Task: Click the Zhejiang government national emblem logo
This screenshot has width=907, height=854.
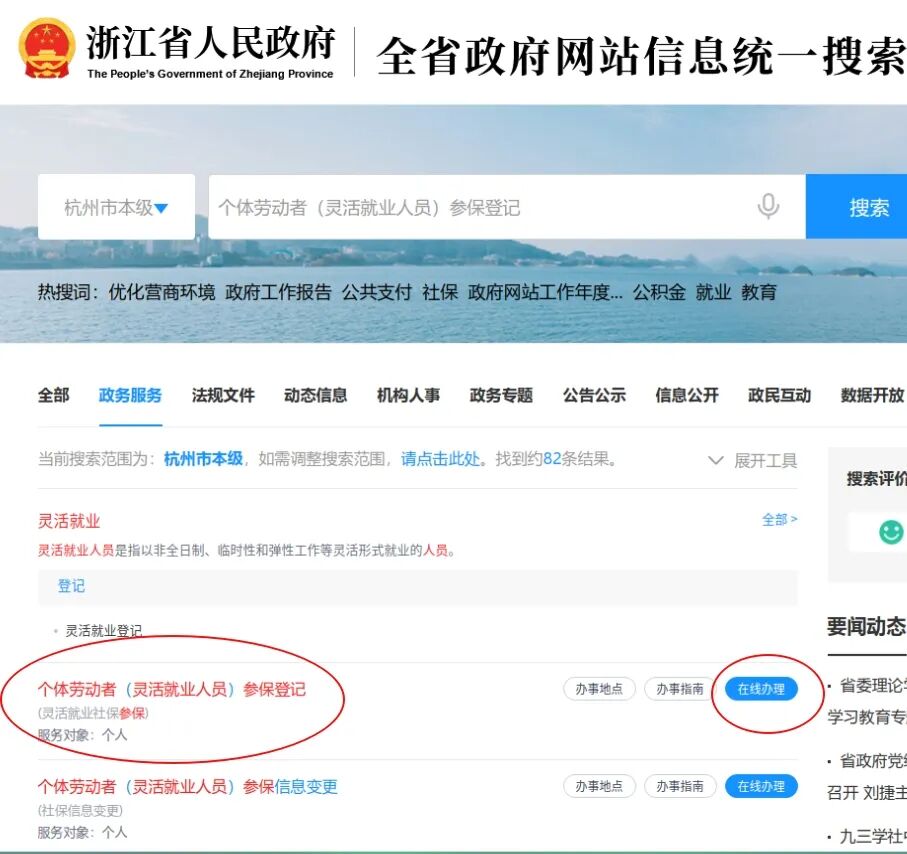Action: (x=46, y=48)
